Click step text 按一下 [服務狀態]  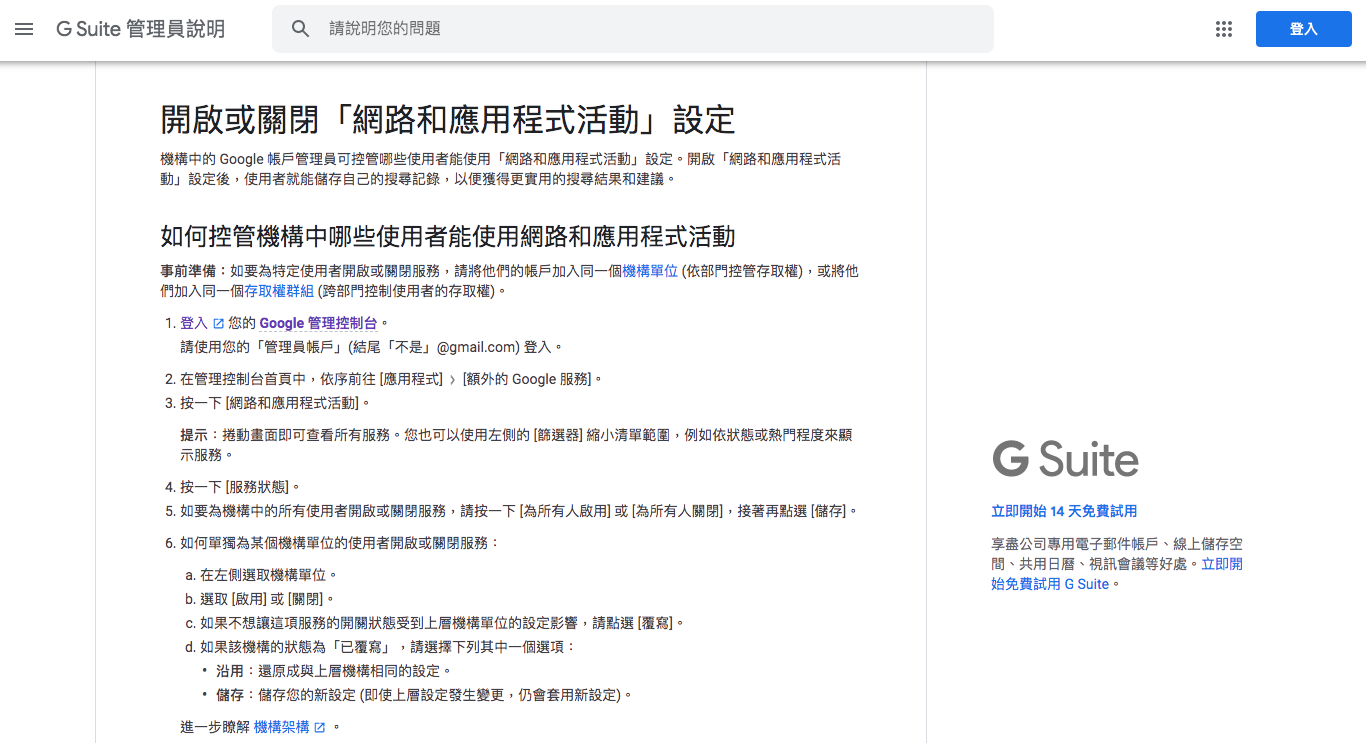pos(240,487)
